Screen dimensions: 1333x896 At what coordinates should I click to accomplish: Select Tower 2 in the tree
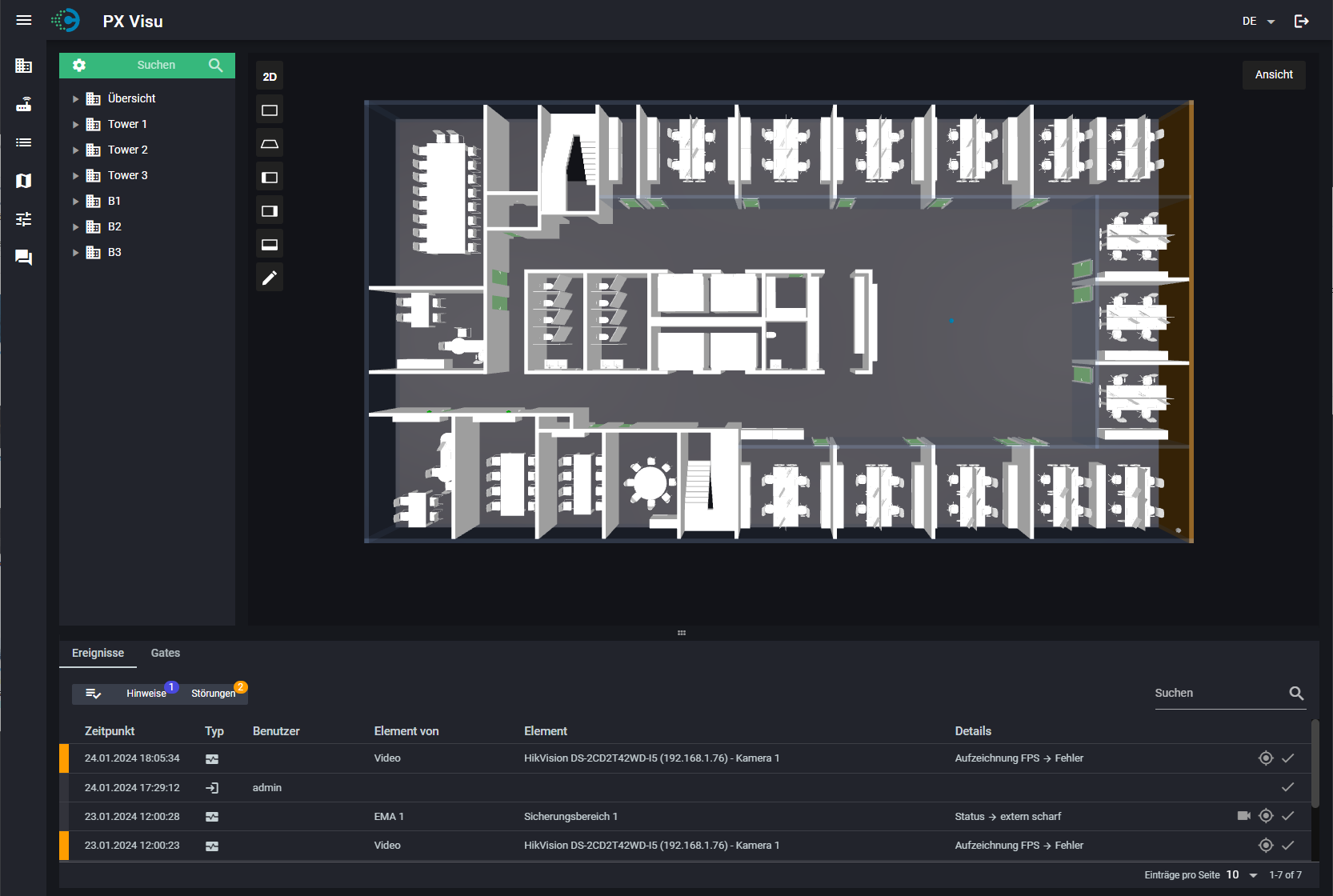(128, 150)
